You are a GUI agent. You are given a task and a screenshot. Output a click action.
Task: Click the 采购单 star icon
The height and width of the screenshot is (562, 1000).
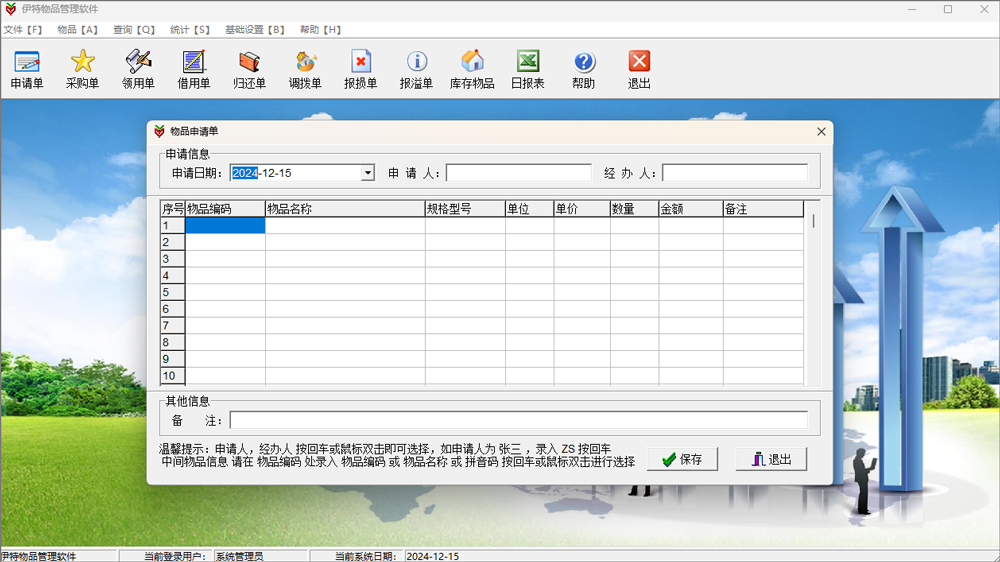point(82,69)
